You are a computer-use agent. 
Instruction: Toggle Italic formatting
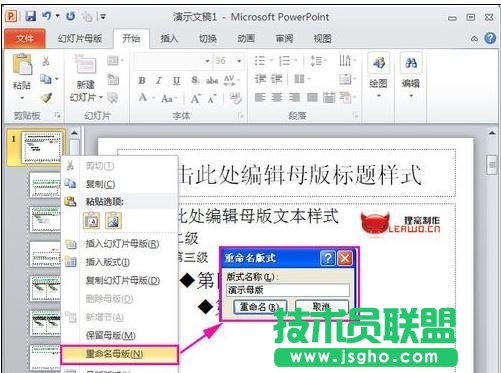coord(159,80)
